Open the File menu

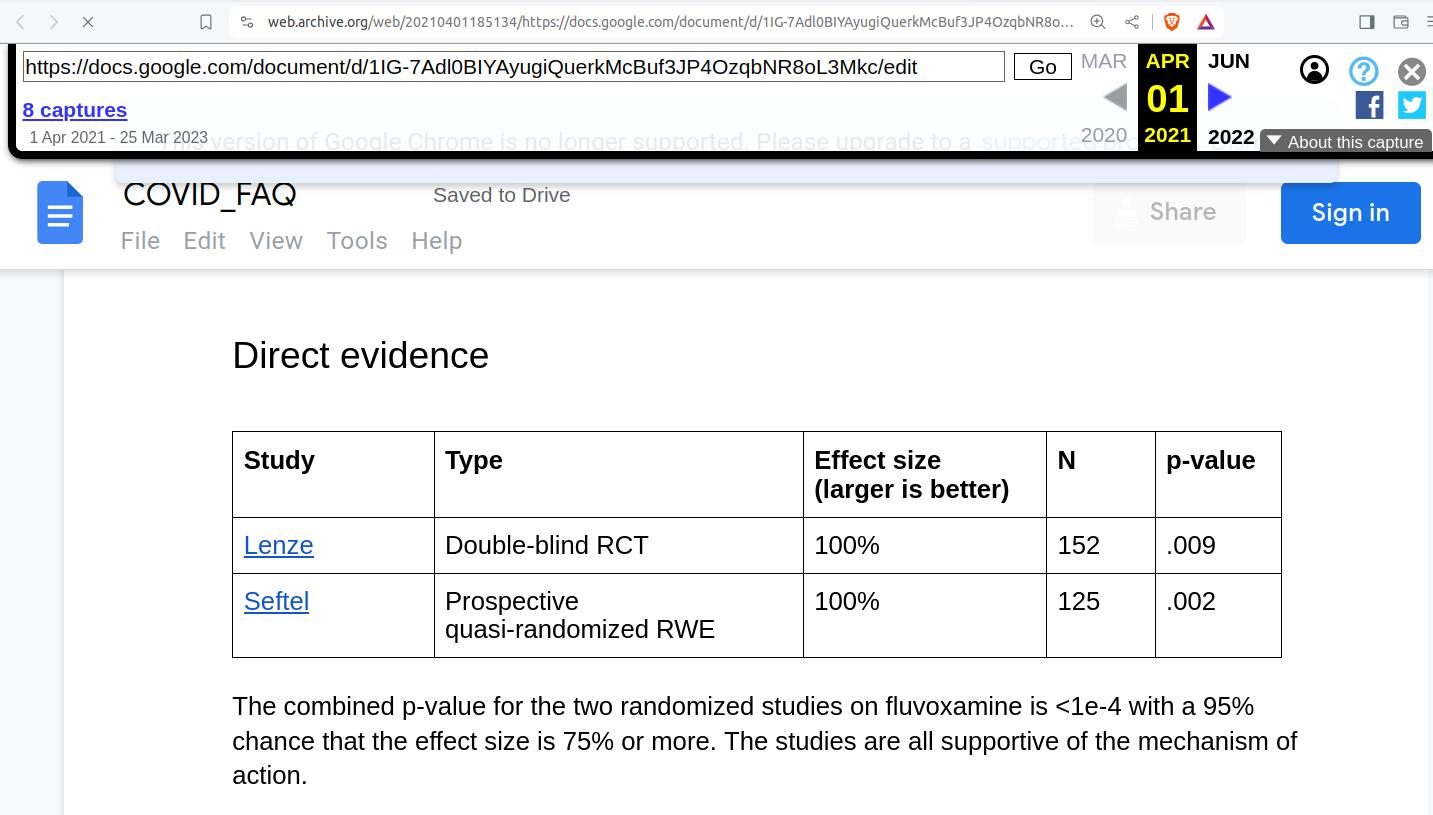pyautogui.click(x=140, y=241)
